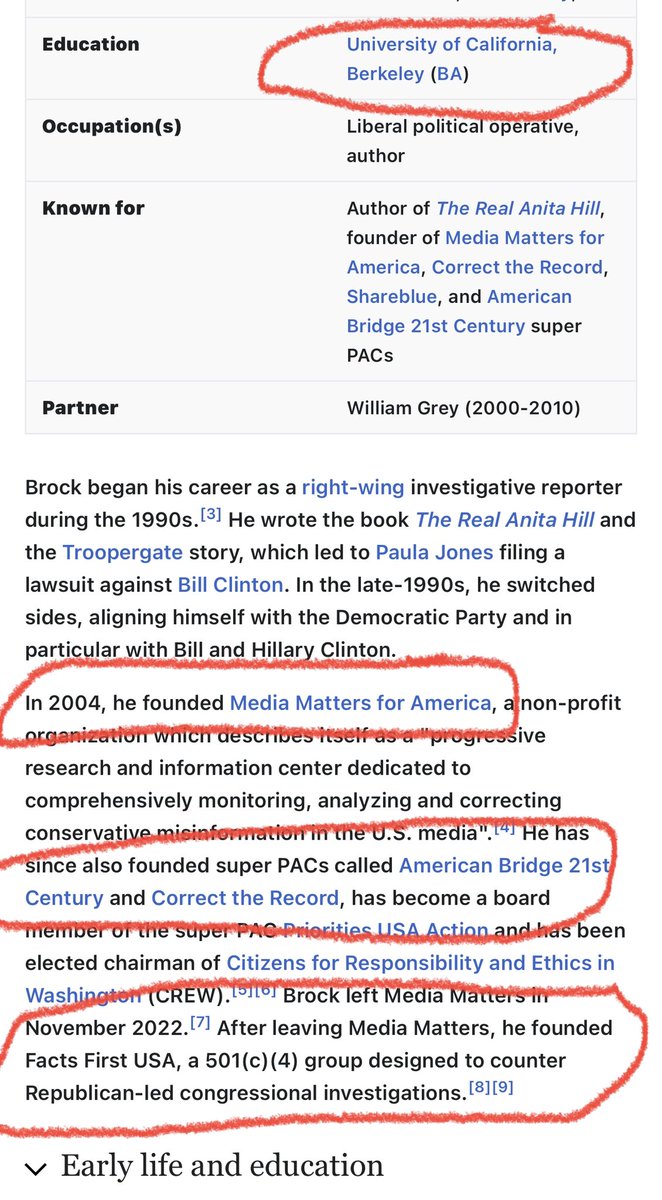Jump to citation reference number 9
Screen dimensions: 662x1200
pyautogui.click(x=502, y=1087)
